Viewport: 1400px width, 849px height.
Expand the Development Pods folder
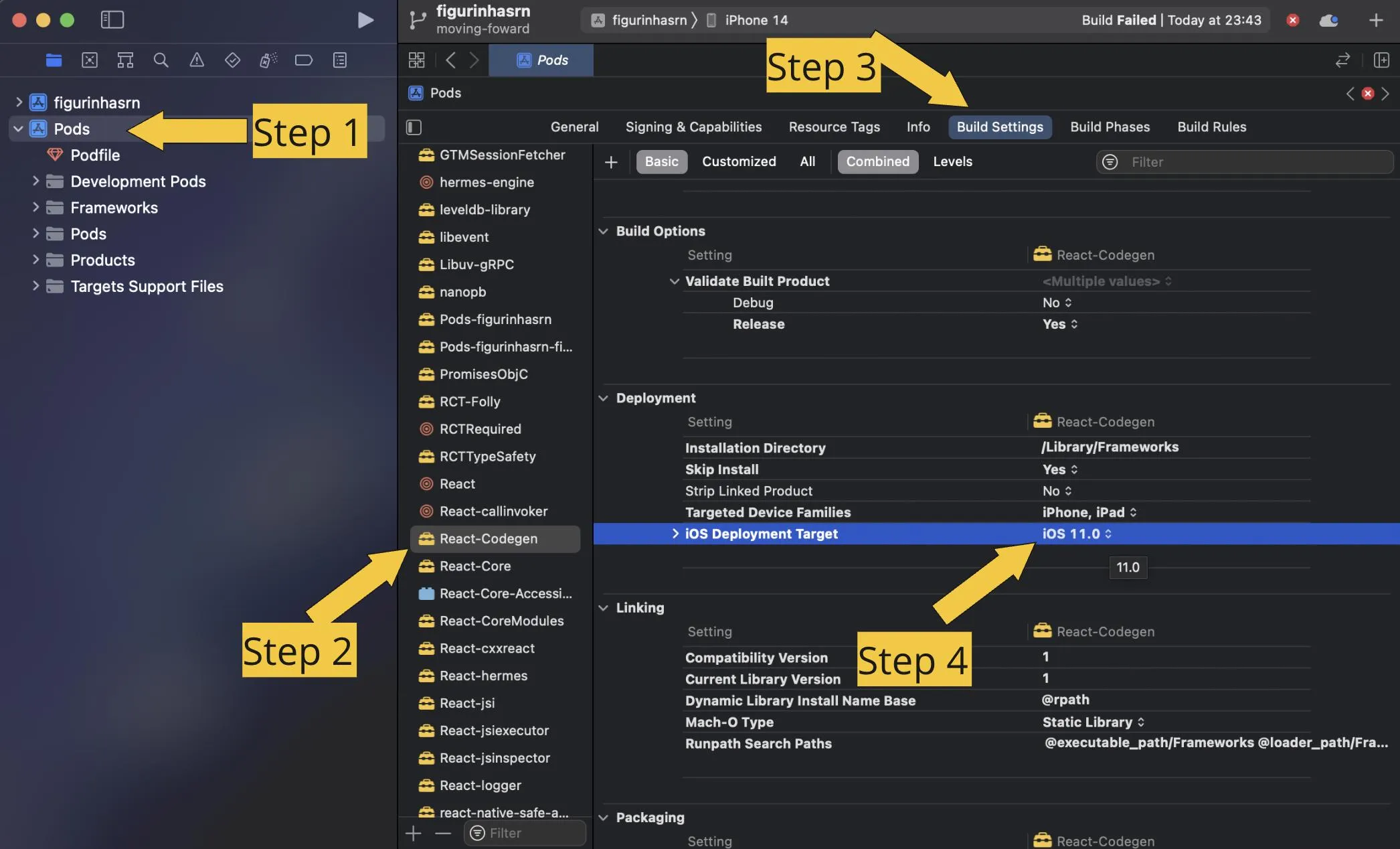click(x=36, y=181)
